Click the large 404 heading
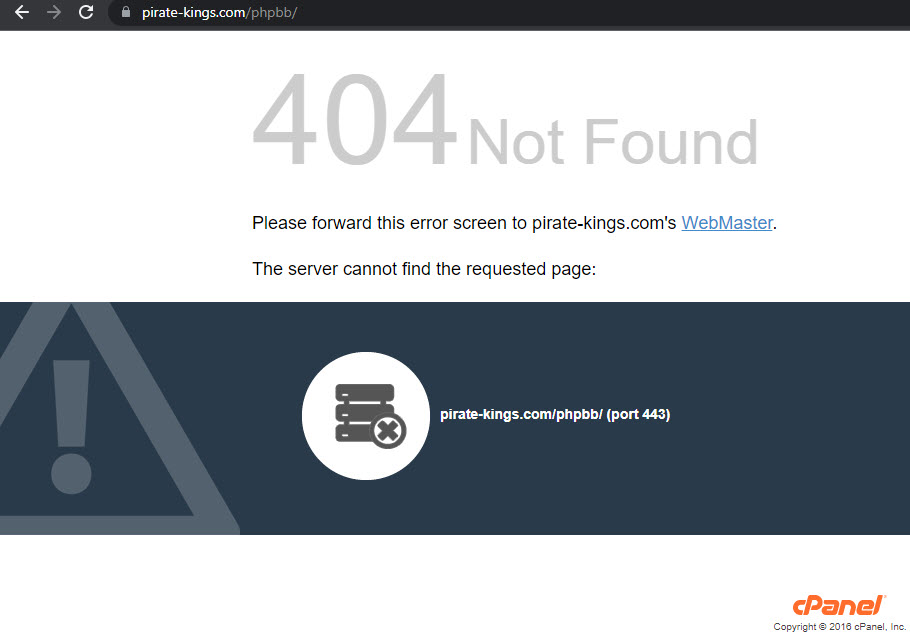 [x=355, y=119]
